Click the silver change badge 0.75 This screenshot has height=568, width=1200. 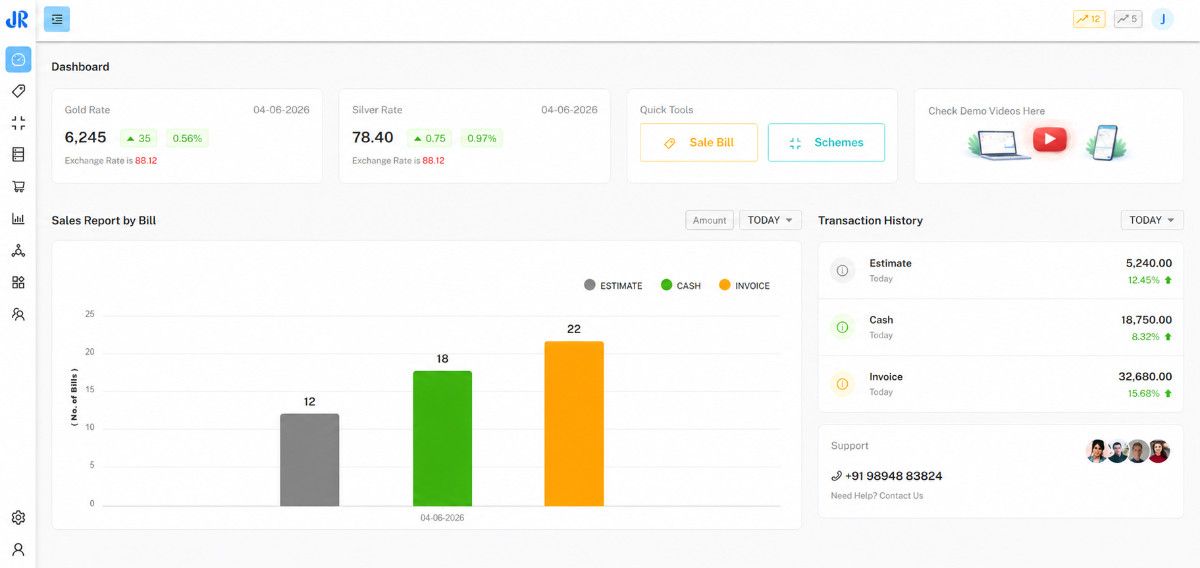click(430, 139)
